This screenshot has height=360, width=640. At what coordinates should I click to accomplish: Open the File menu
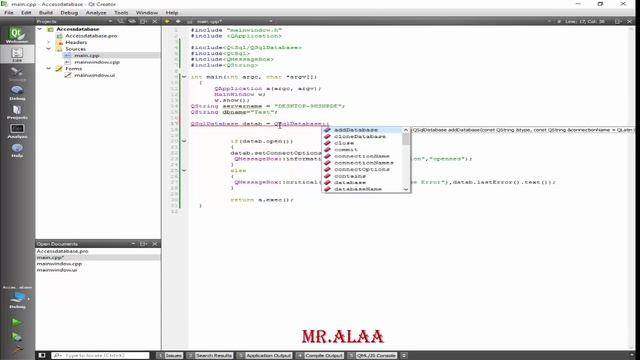pyautogui.click(x=9, y=13)
